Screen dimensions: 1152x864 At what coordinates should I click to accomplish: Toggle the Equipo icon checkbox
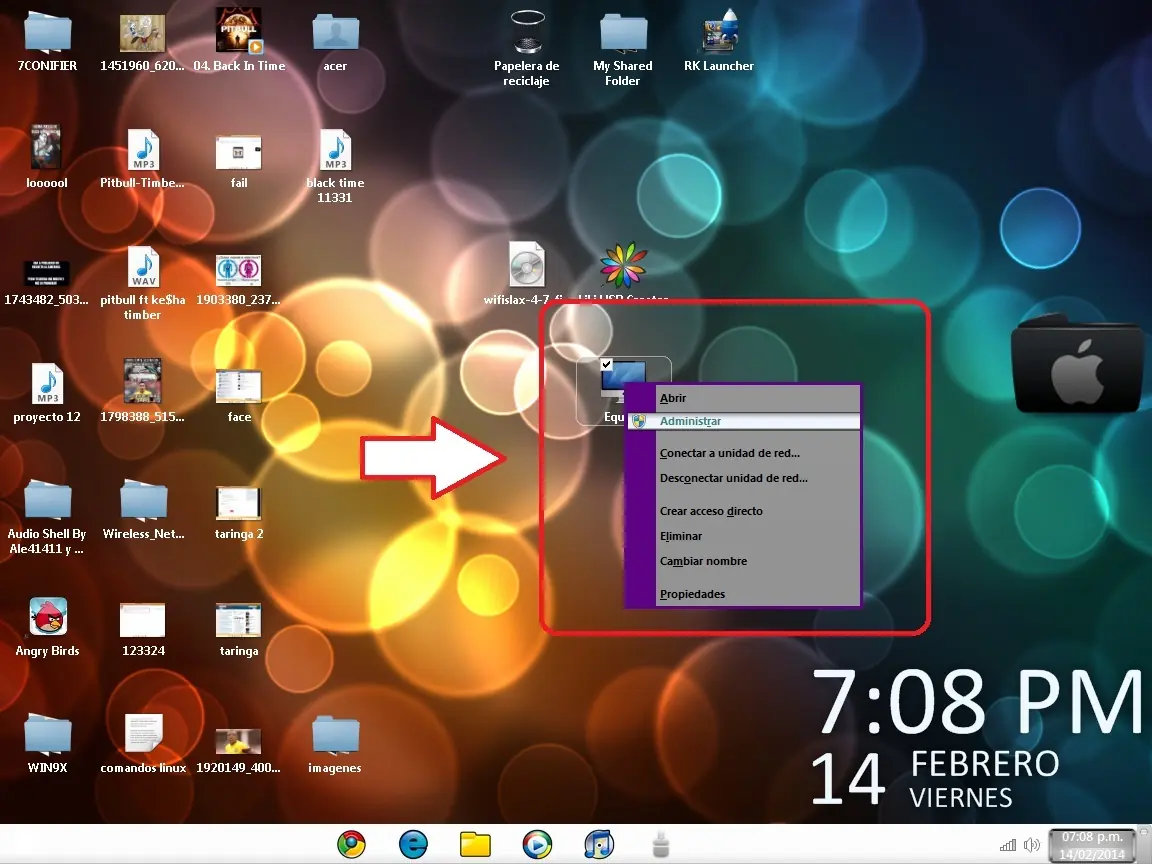pyautogui.click(x=606, y=364)
